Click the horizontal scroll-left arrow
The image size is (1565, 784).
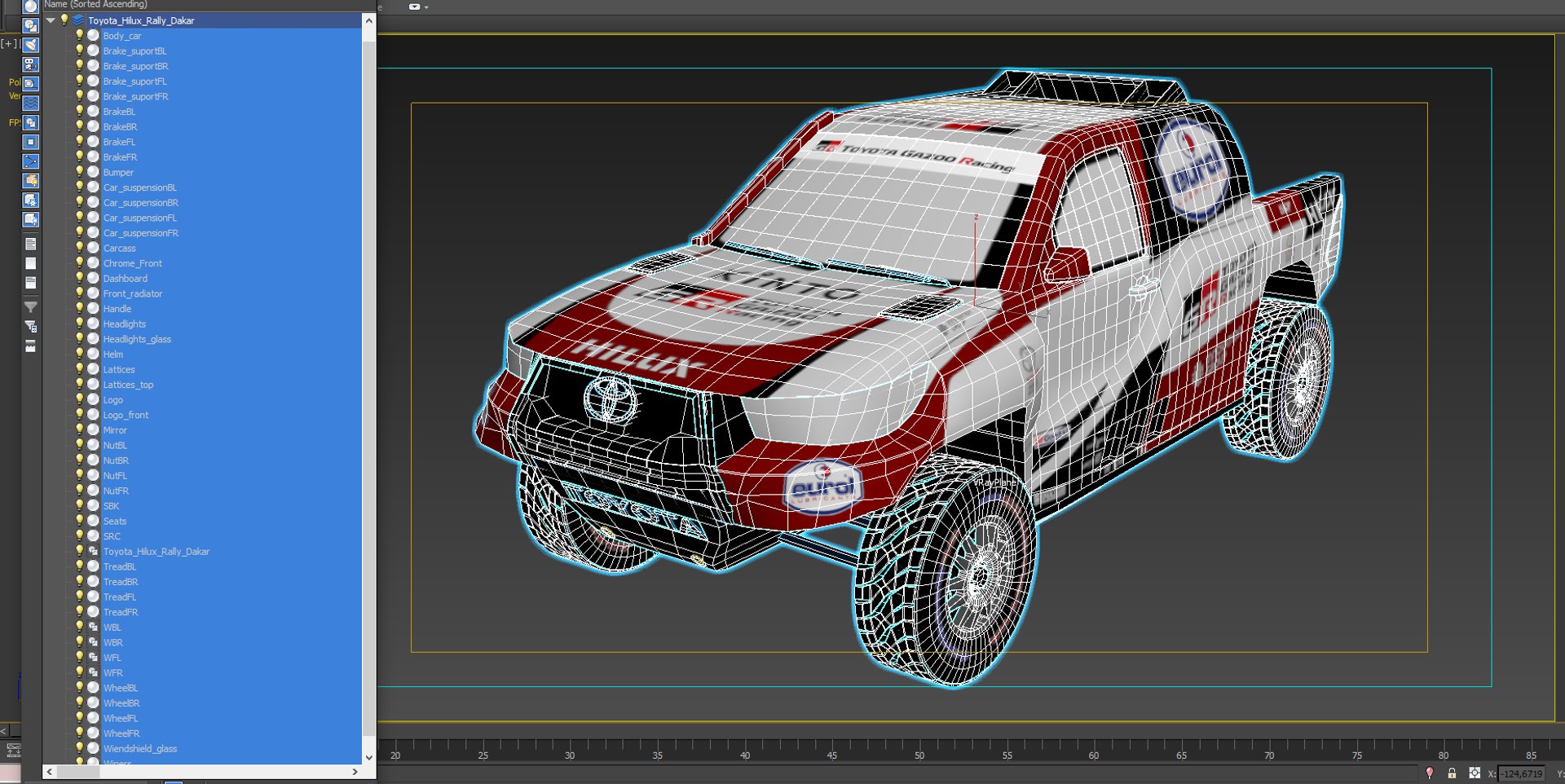(50, 772)
